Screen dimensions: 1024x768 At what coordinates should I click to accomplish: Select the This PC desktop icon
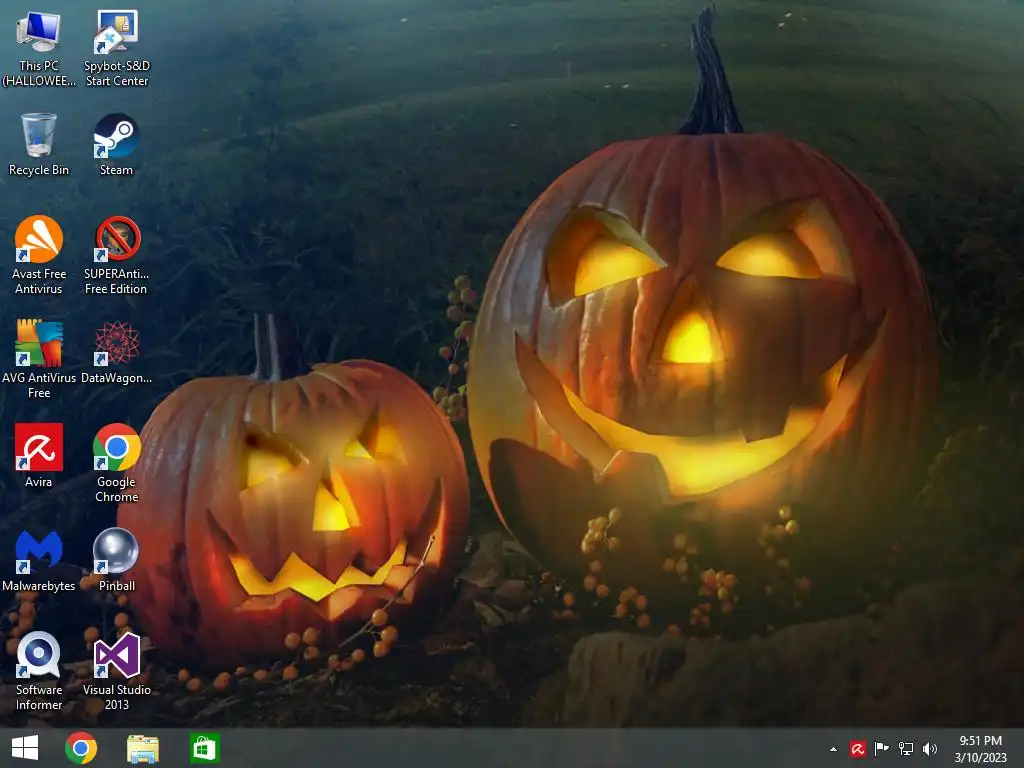point(39,48)
